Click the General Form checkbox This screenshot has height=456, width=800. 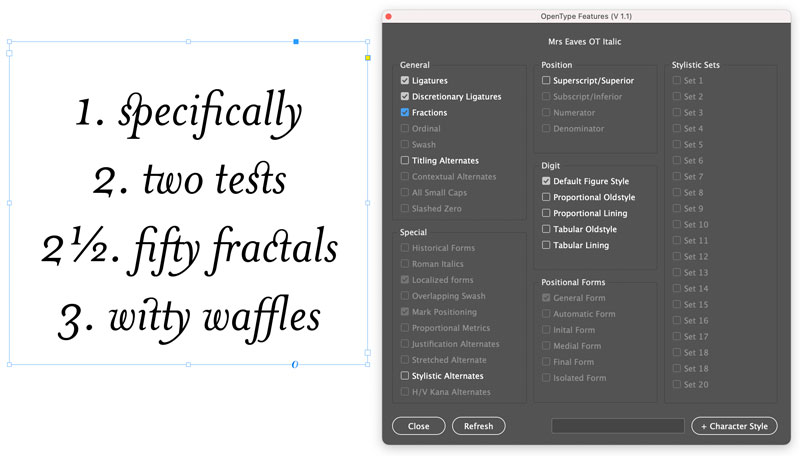click(546, 297)
